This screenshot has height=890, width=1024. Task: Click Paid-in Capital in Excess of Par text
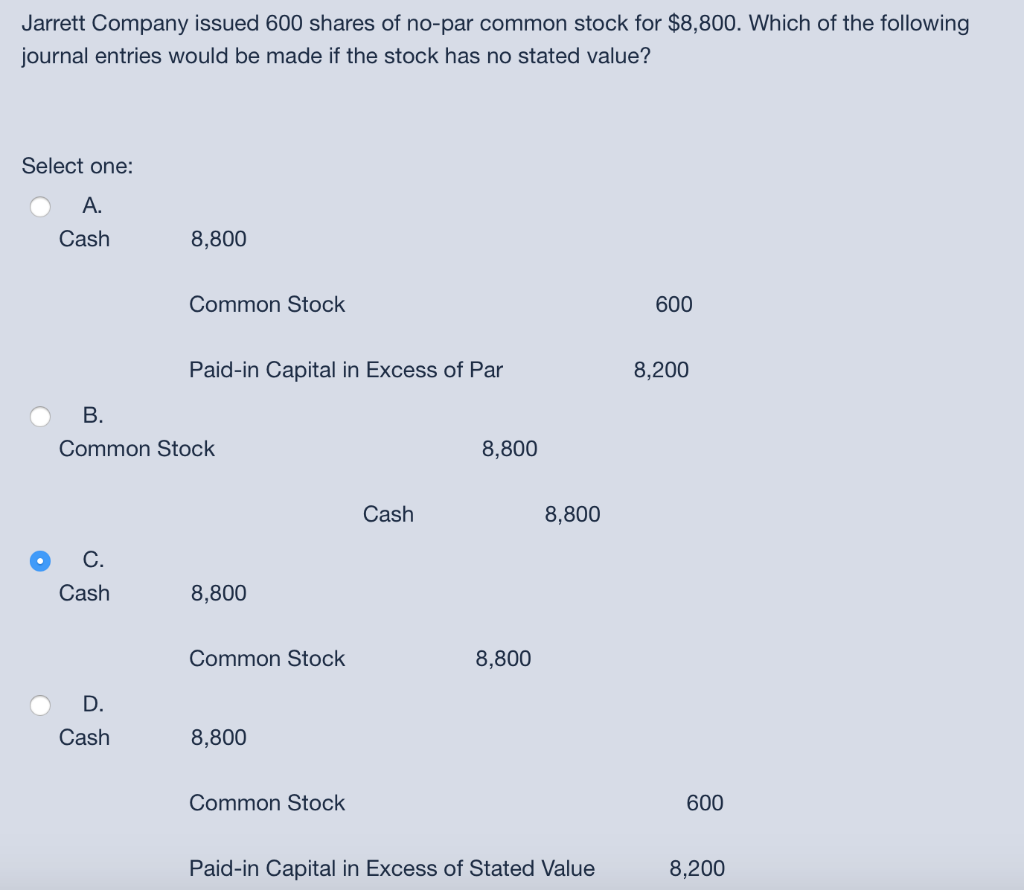pyautogui.click(x=346, y=369)
